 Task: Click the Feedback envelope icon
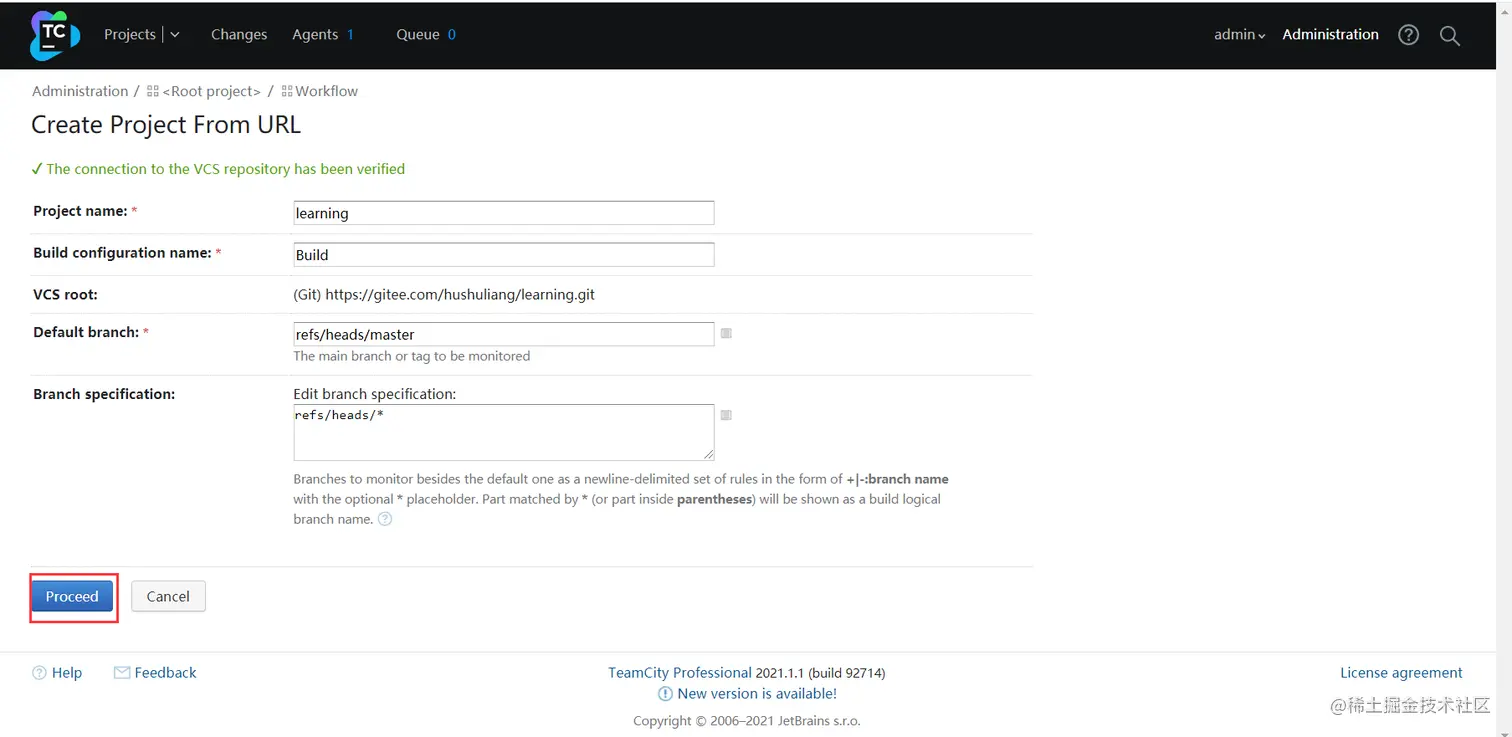pos(122,673)
